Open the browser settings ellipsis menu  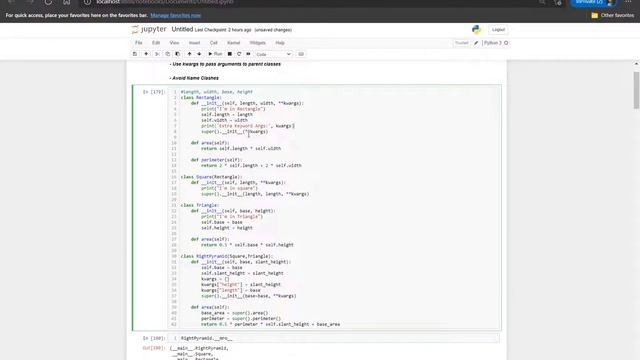628,2
